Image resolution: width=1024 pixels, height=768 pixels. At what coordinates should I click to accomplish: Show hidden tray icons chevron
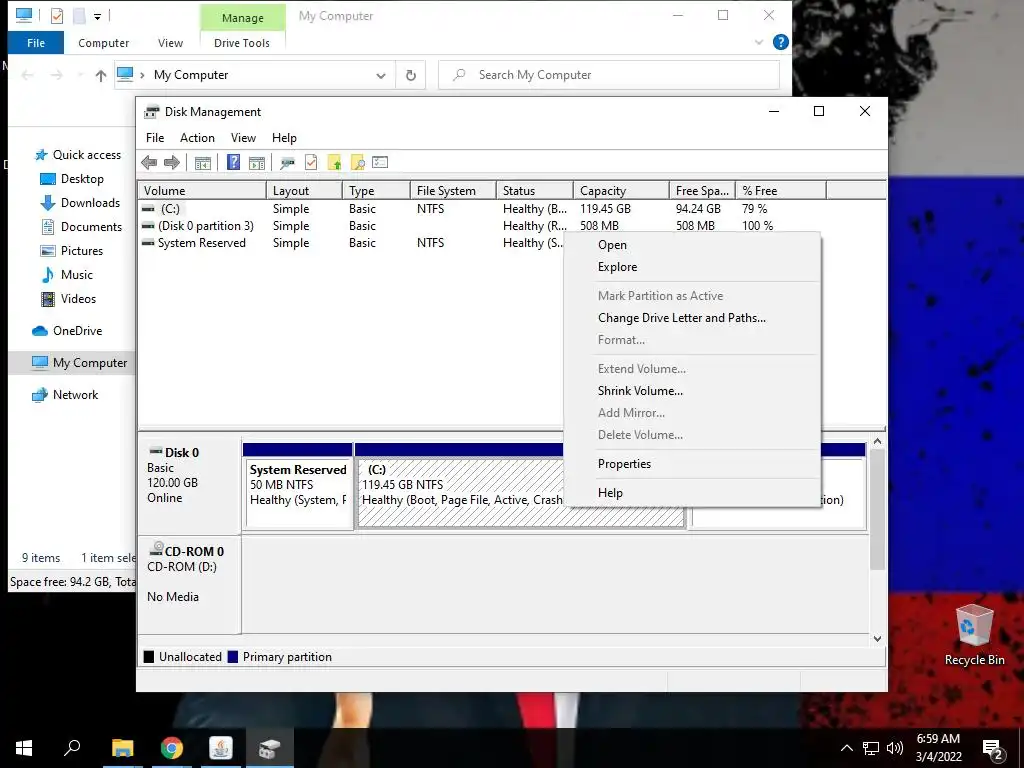click(x=846, y=748)
